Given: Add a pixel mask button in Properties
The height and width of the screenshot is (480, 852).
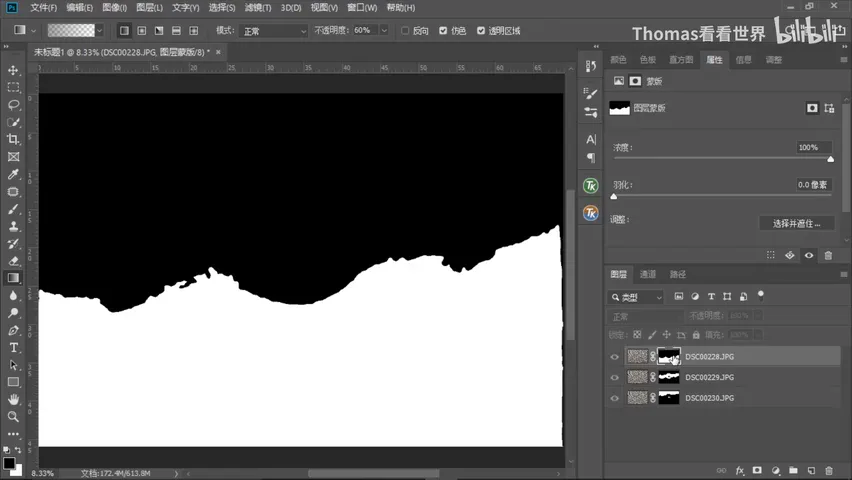Looking at the screenshot, I should (812, 108).
